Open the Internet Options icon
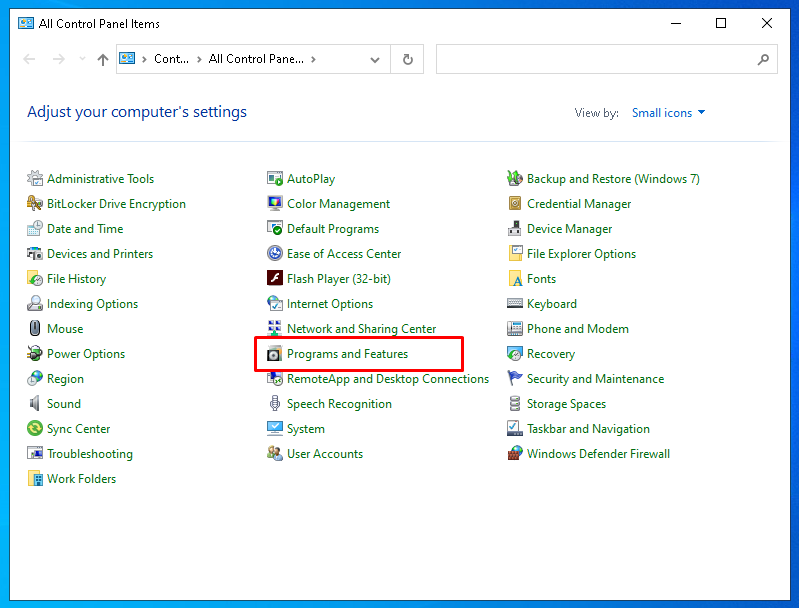 [x=275, y=303]
